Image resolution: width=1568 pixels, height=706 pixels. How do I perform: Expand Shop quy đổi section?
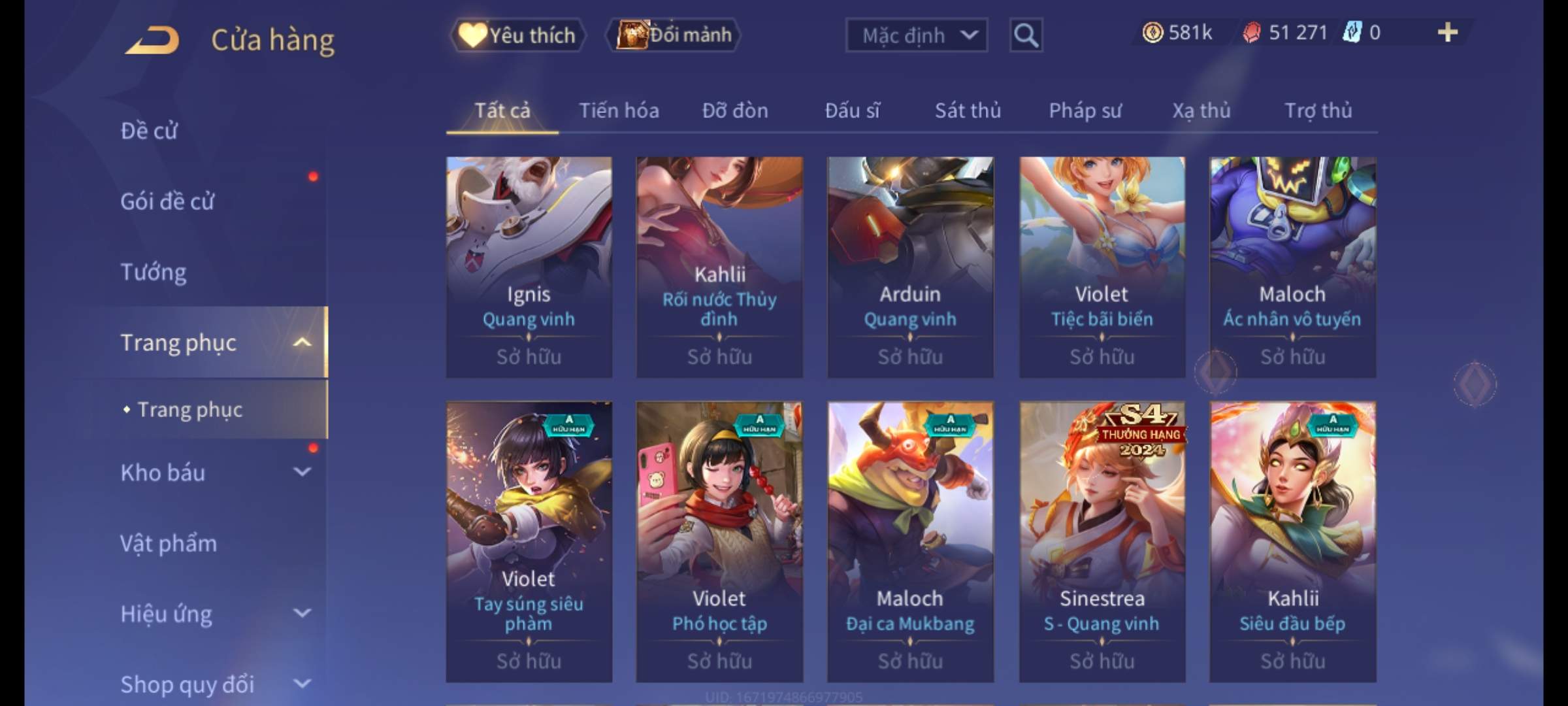click(302, 684)
